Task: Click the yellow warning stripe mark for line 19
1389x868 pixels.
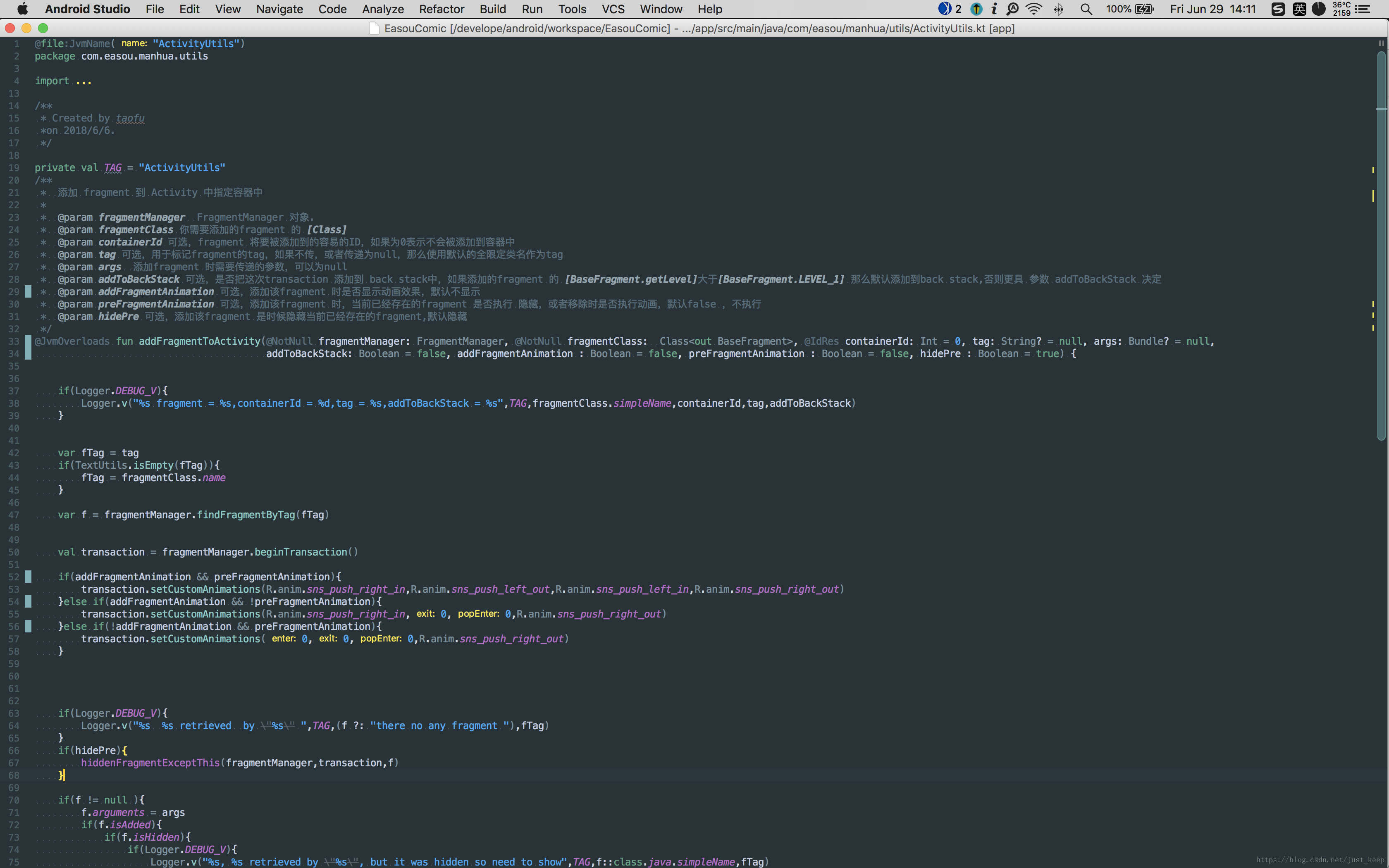Action: (x=1373, y=170)
